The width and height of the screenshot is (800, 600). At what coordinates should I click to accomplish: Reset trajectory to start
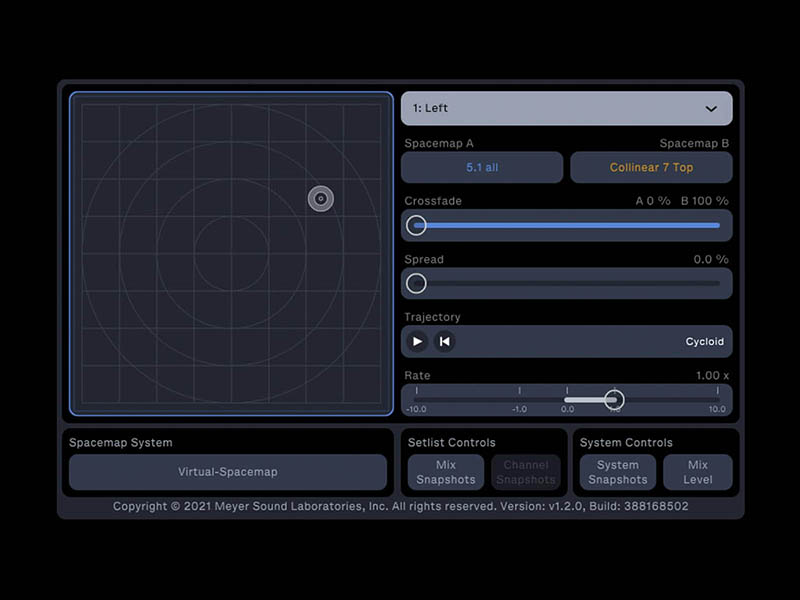click(444, 341)
